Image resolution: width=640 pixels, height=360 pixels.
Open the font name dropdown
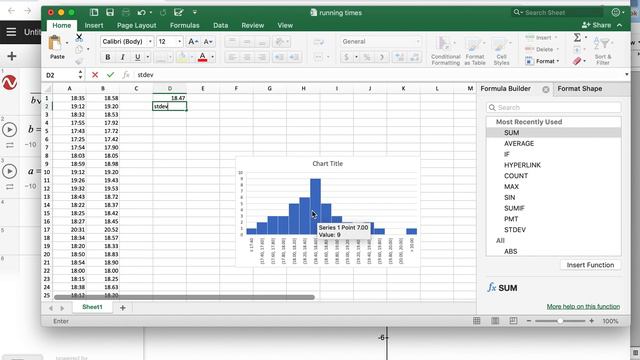point(150,42)
